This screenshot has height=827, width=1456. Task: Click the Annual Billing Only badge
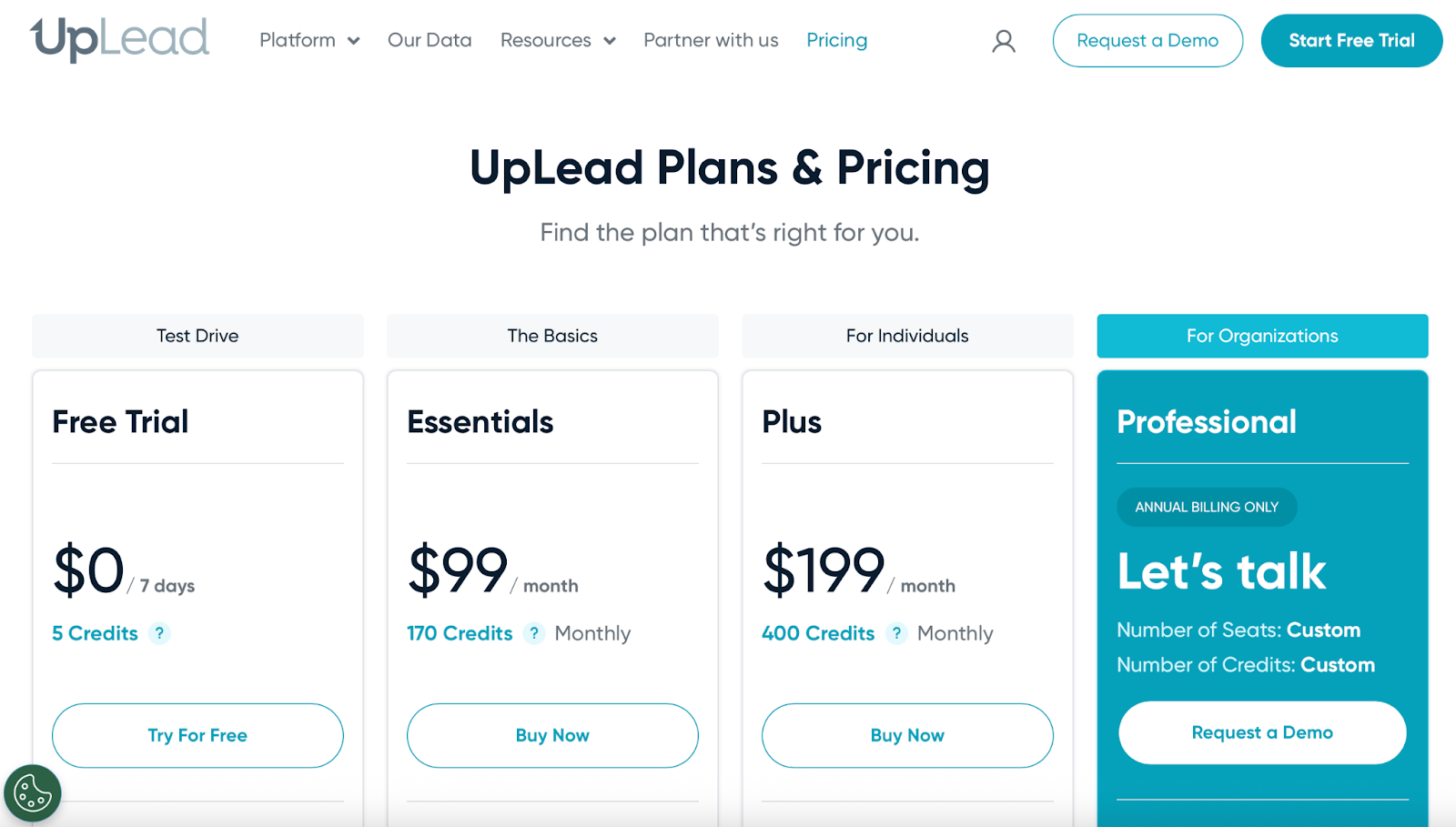coord(1206,507)
